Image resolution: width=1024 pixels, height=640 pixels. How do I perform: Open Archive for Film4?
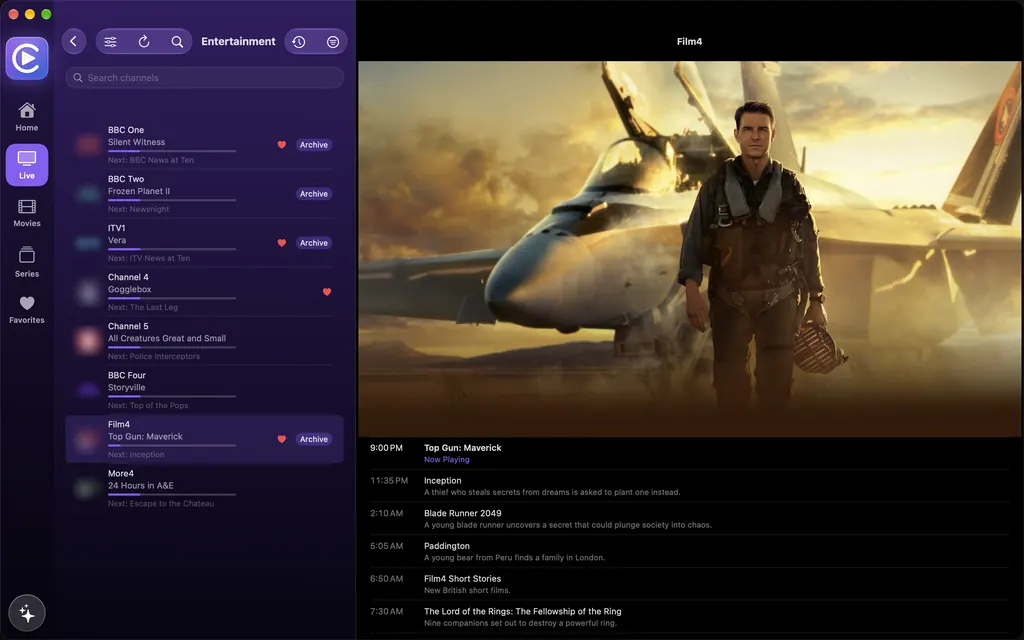click(313, 440)
